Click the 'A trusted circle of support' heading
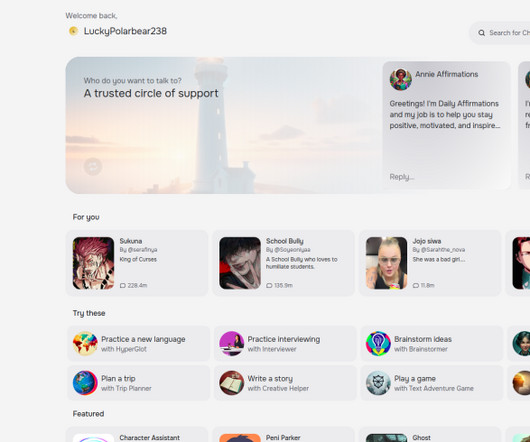The height and width of the screenshot is (442, 530). point(151,93)
